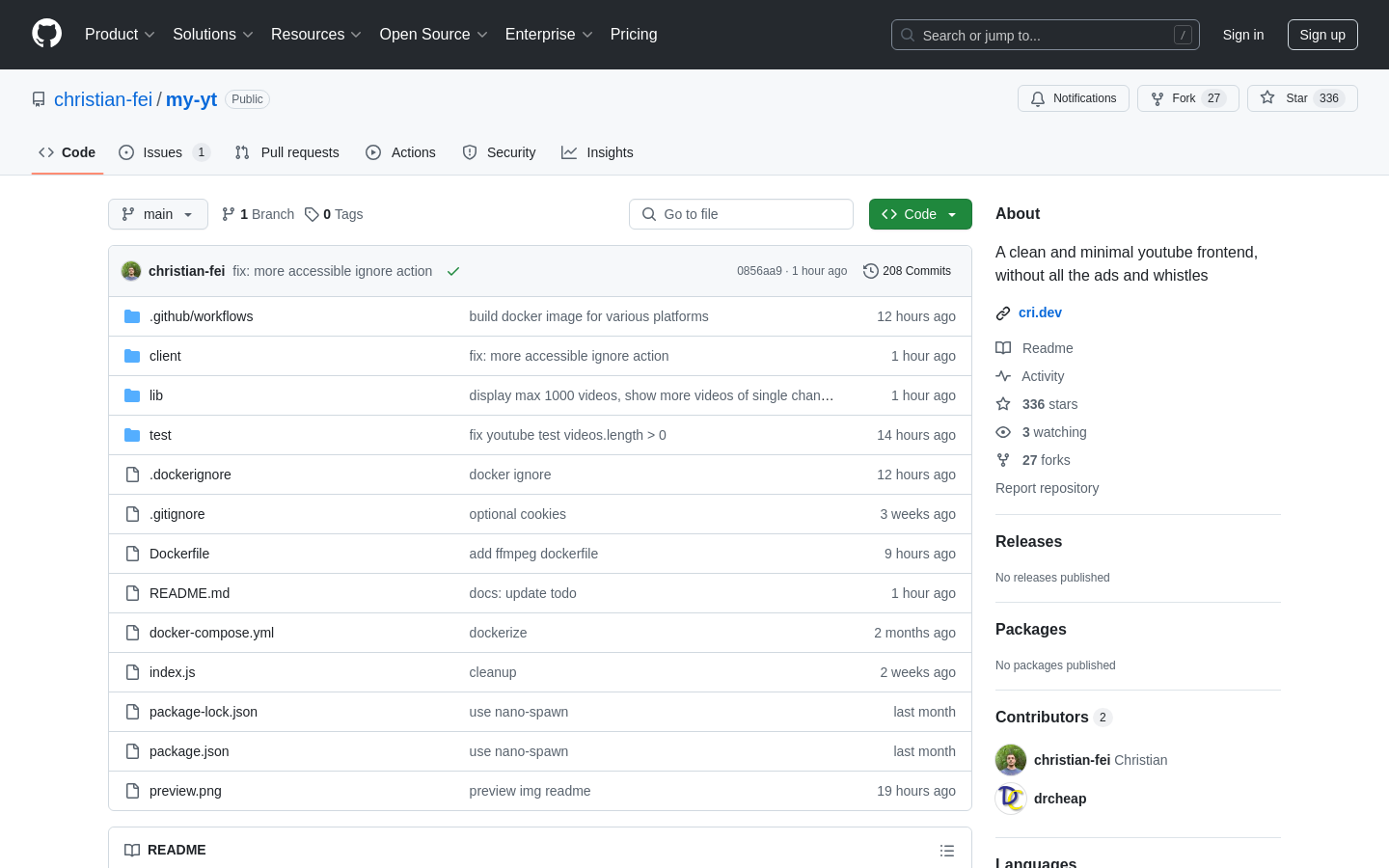The image size is (1389, 868).
Task: Click the README outline list icon
Action: point(947,851)
